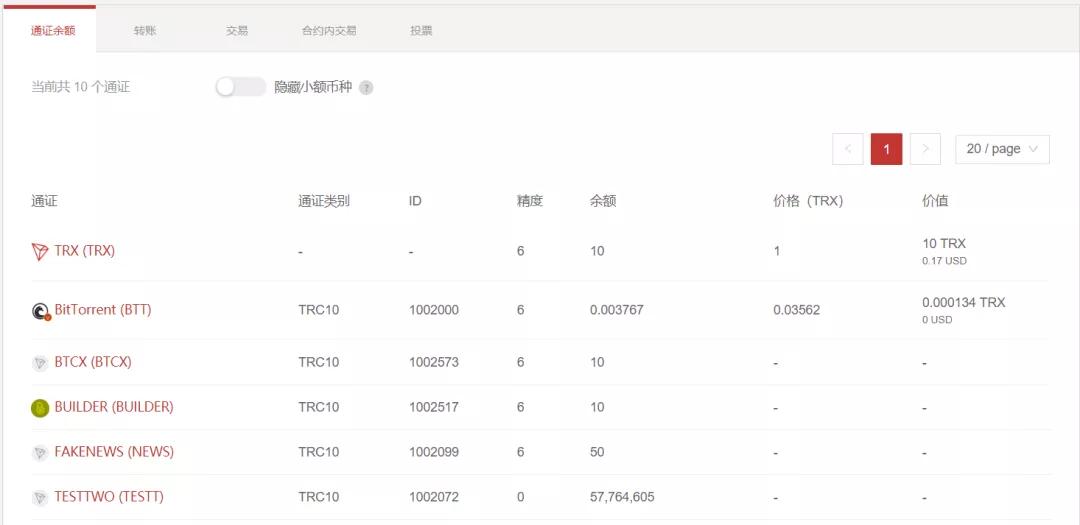
Task: Click the BUILDER token yellow icon
Action: (40, 408)
